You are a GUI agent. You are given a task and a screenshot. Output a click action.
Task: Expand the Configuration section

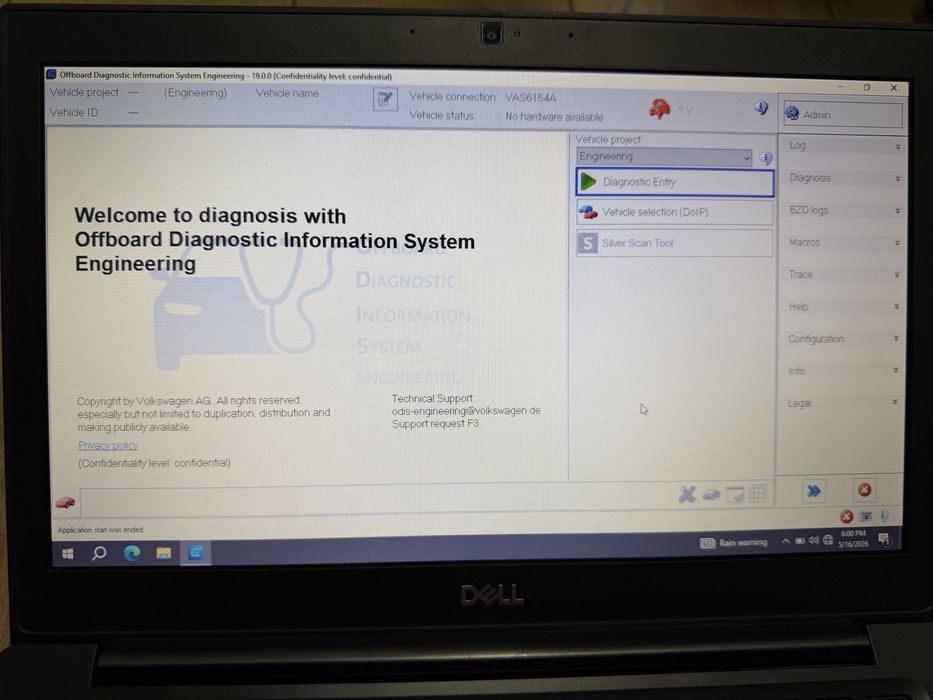[x=843, y=339]
